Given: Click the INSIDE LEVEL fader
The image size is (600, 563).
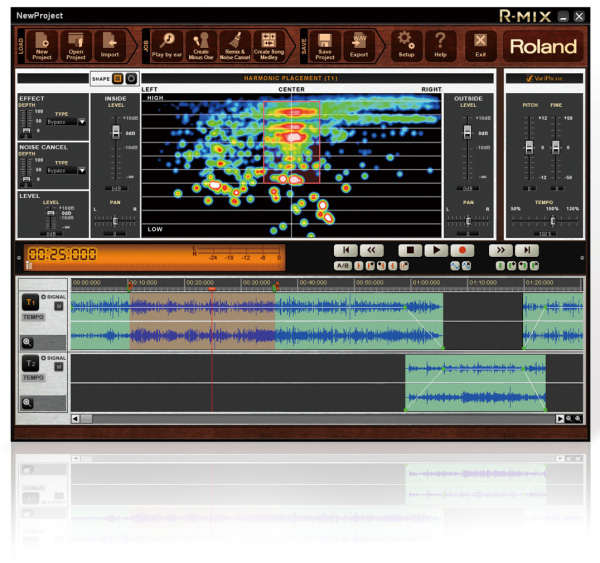Looking at the screenshot, I should click(116, 132).
